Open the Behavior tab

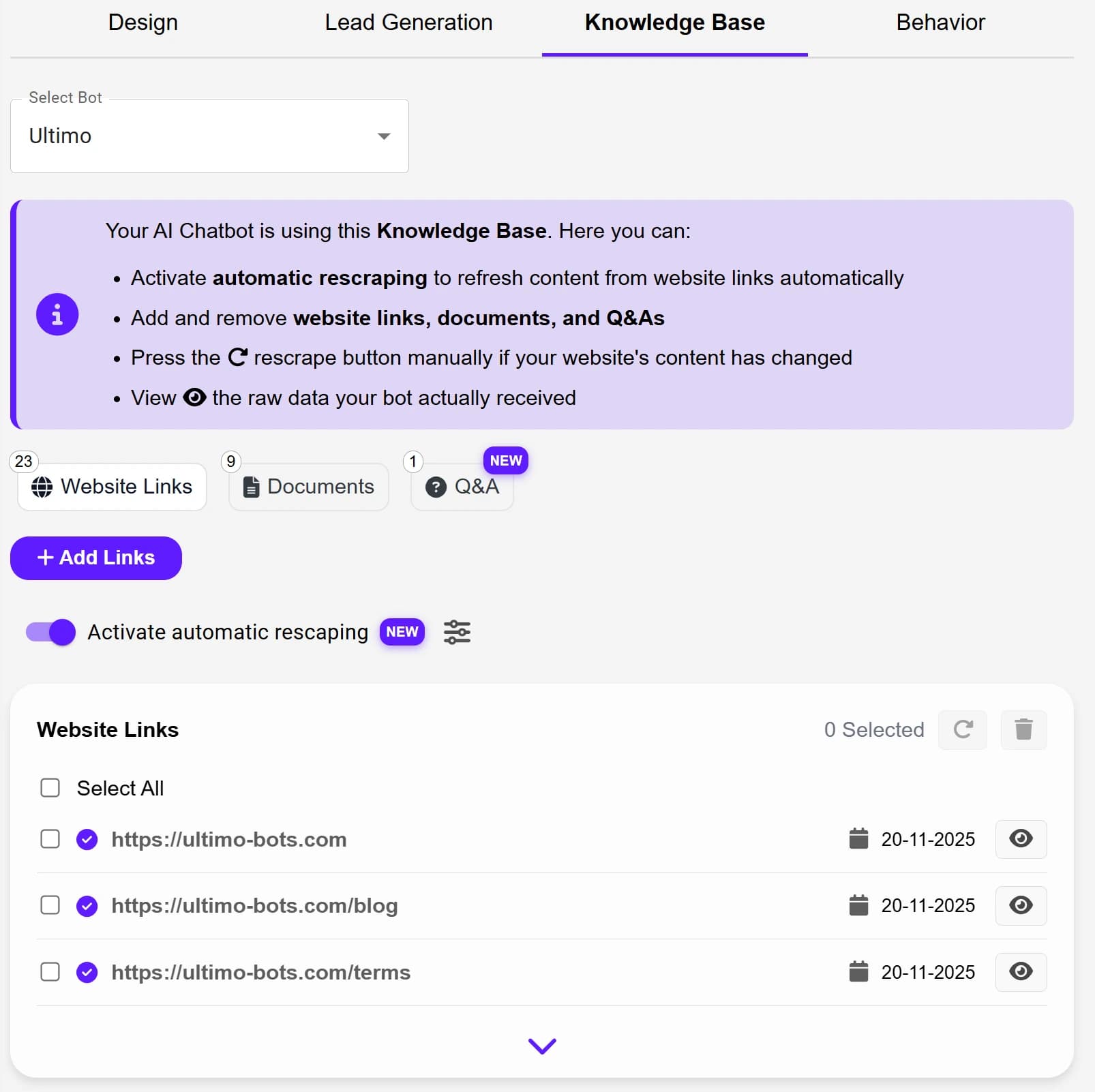[x=940, y=22]
